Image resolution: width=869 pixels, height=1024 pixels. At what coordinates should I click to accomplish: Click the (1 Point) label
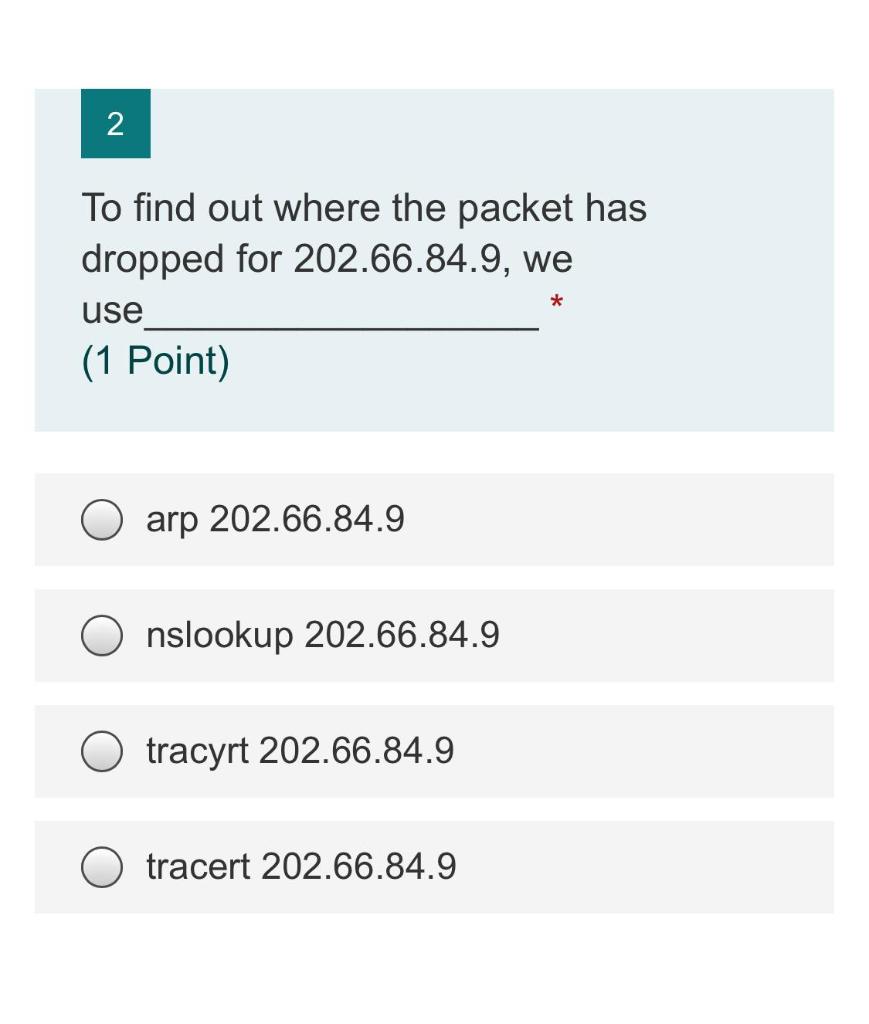click(155, 361)
